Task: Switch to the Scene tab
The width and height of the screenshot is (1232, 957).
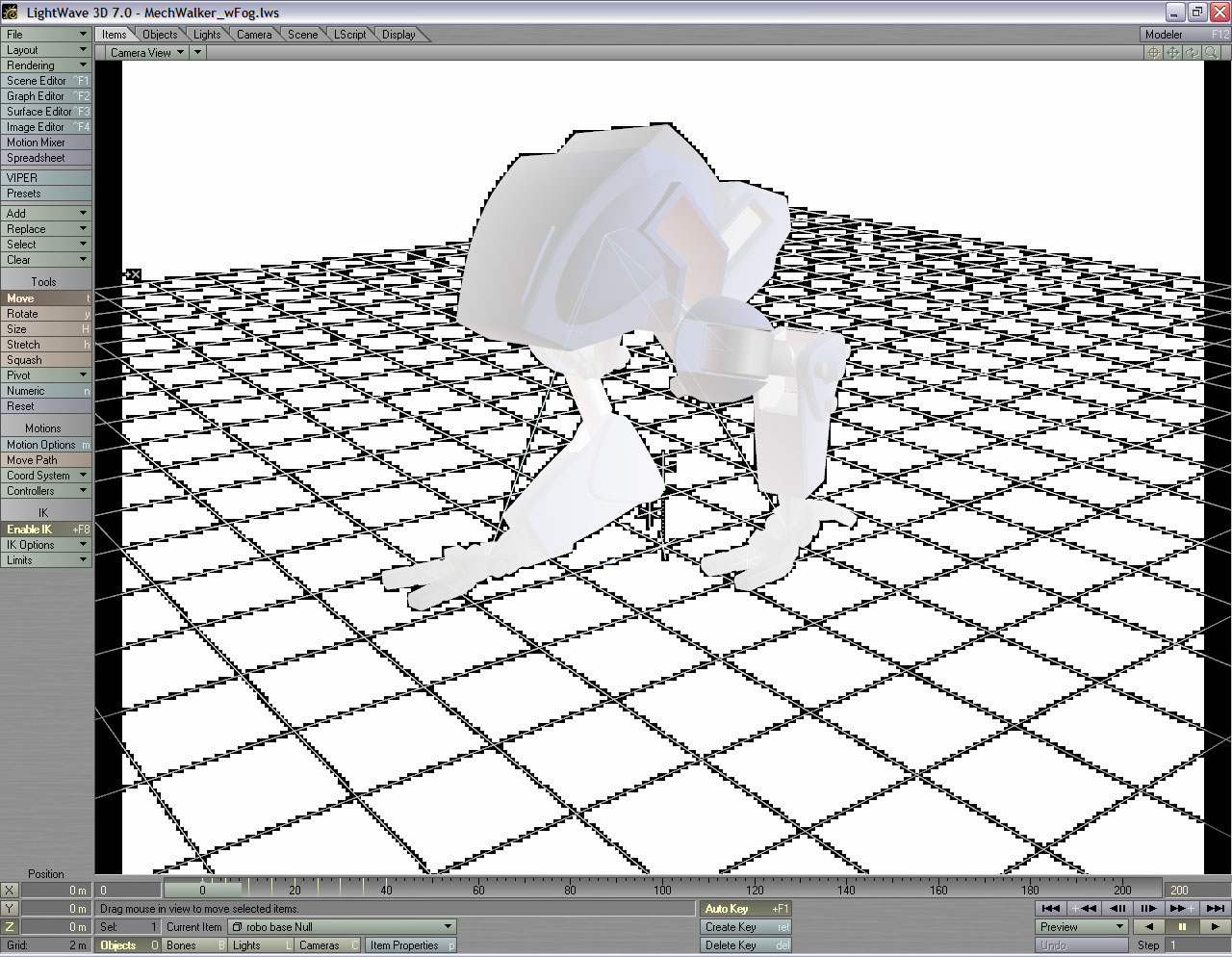Action: 302,35
